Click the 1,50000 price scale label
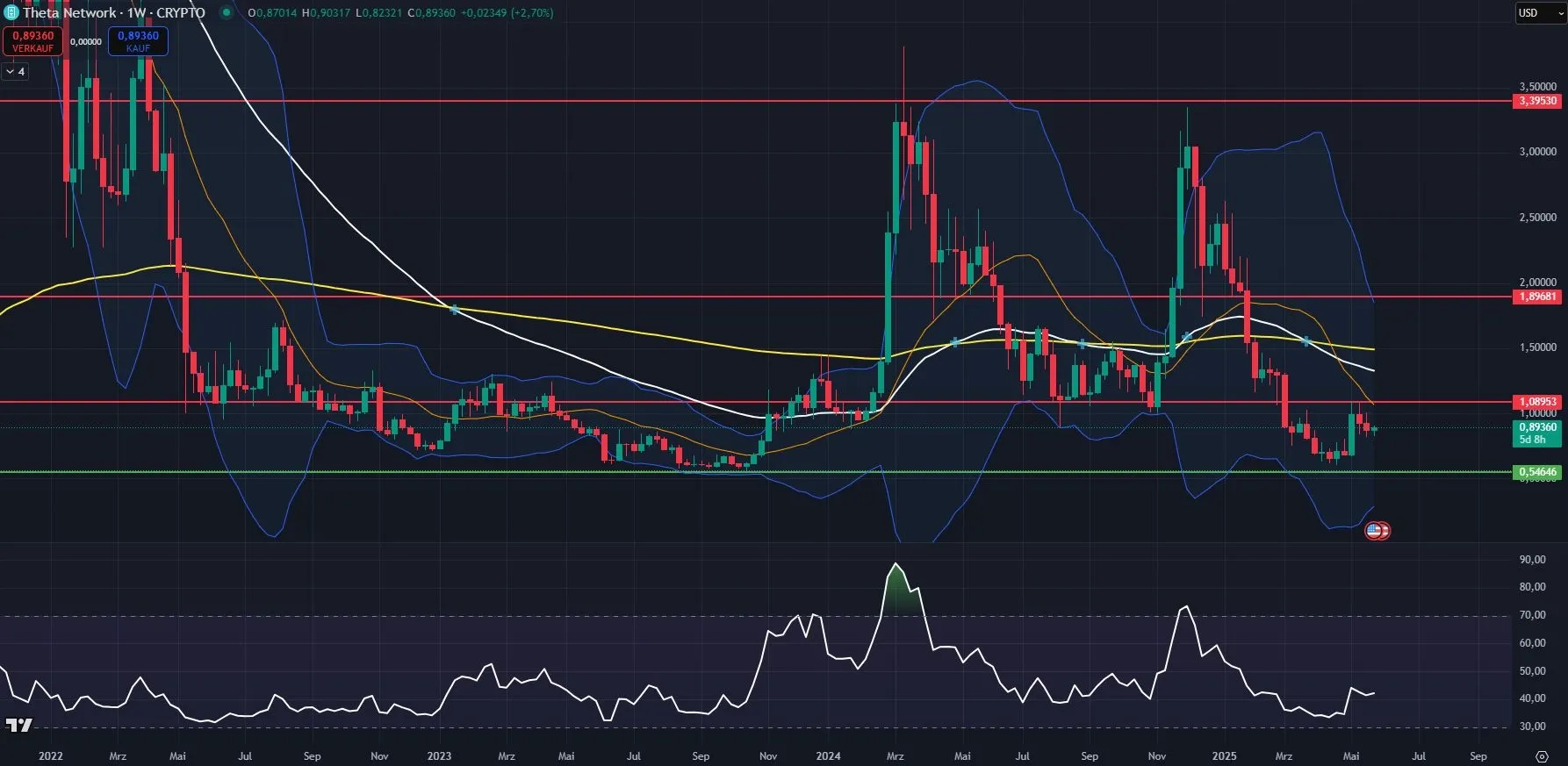The height and width of the screenshot is (766, 1568). coord(1537,347)
